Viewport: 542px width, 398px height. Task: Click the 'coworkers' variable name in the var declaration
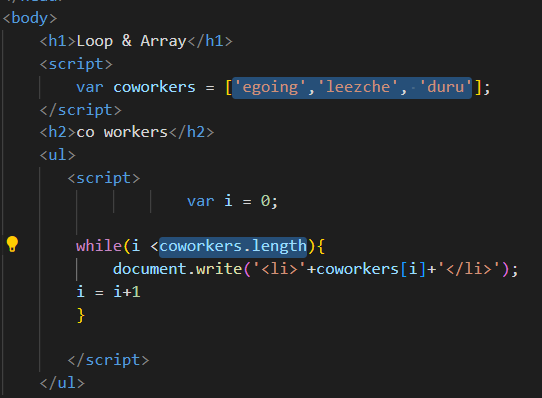coord(154,87)
